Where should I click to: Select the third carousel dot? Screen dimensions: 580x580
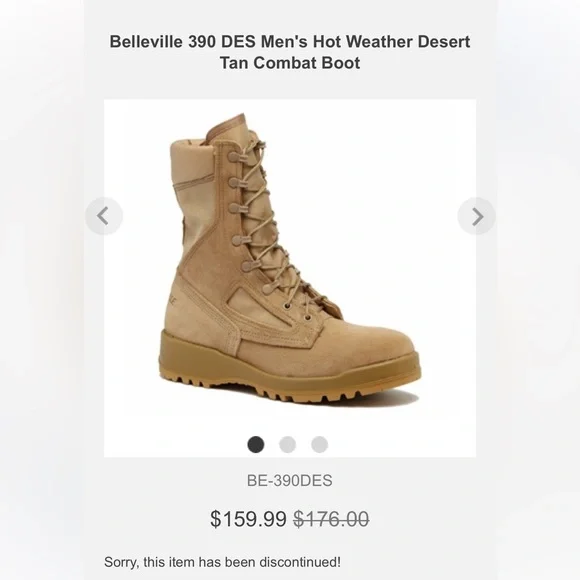pos(320,444)
